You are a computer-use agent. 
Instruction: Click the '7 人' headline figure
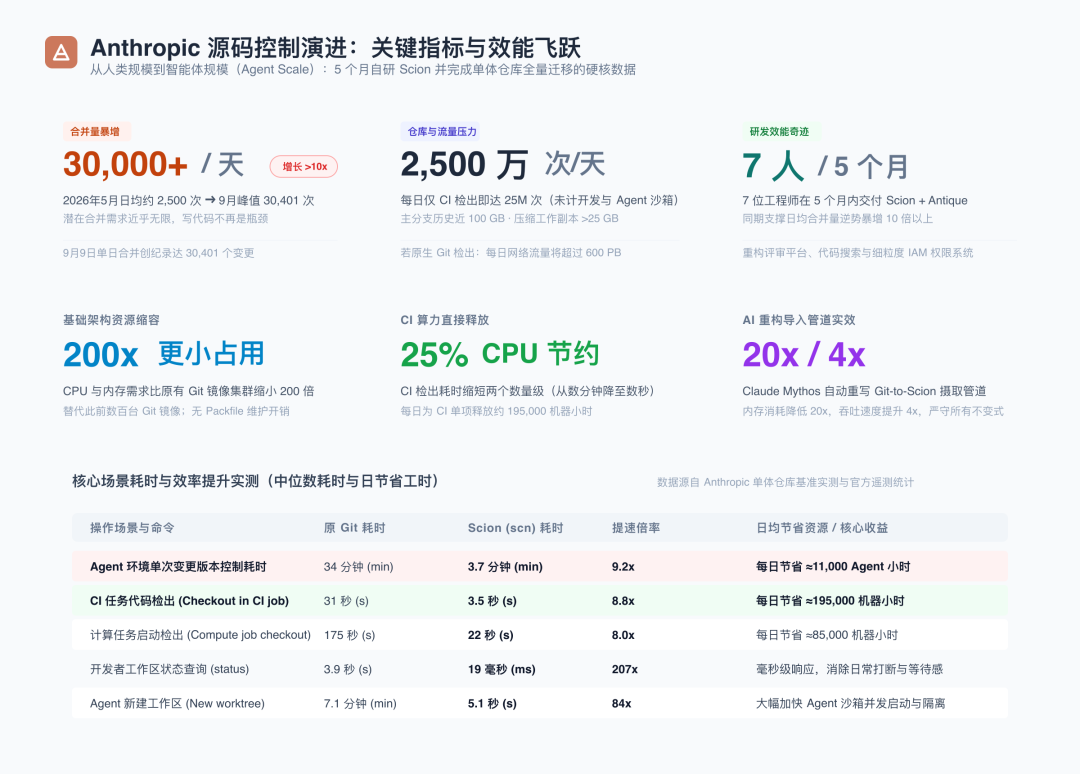(x=773, y=166)
